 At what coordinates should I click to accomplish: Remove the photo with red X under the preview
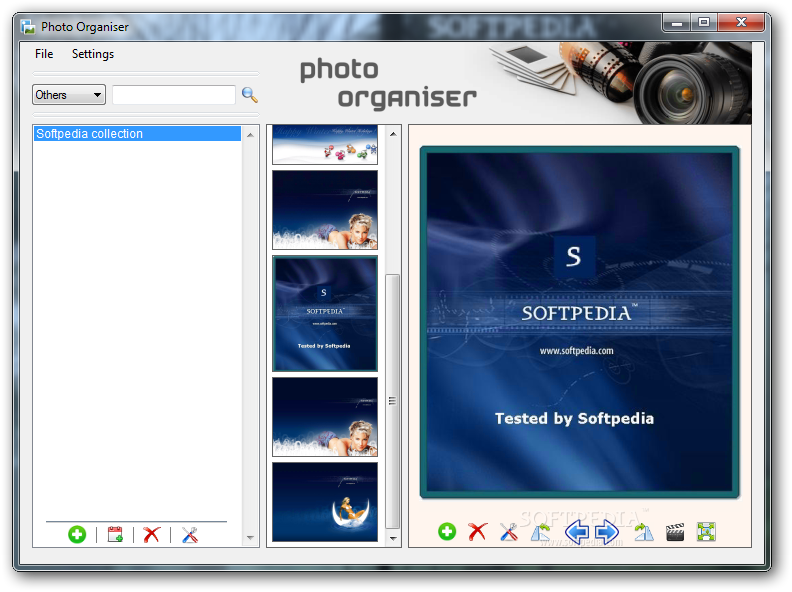pyautogui.click(x=477, y=531)
